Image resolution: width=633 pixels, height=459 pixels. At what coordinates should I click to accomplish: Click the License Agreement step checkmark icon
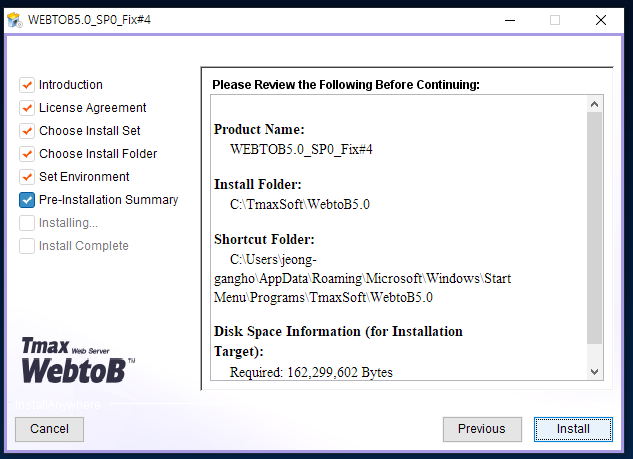coord(27,108)
